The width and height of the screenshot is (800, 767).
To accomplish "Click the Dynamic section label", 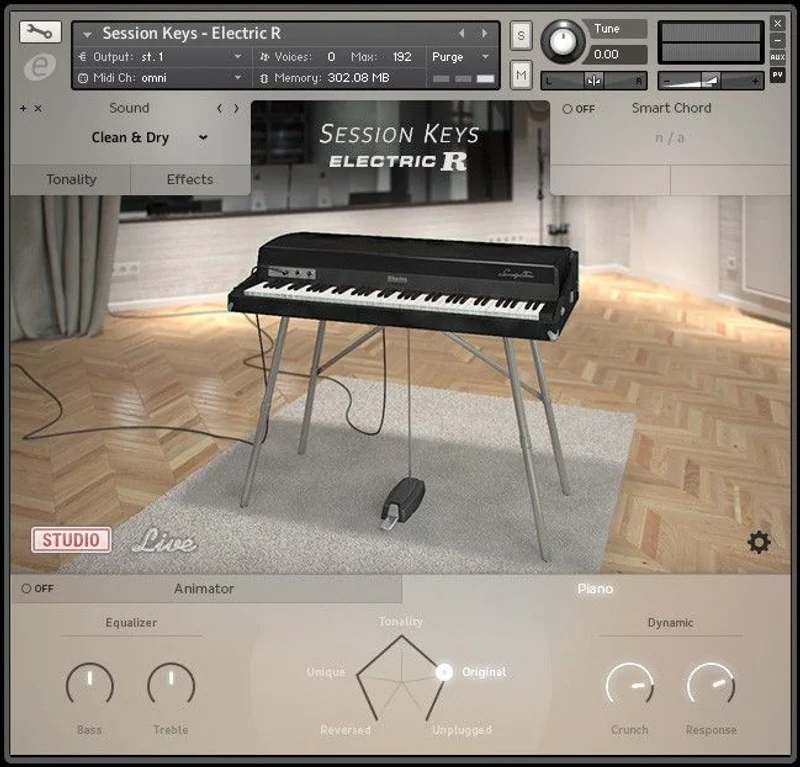I will (x=670, y=623).
